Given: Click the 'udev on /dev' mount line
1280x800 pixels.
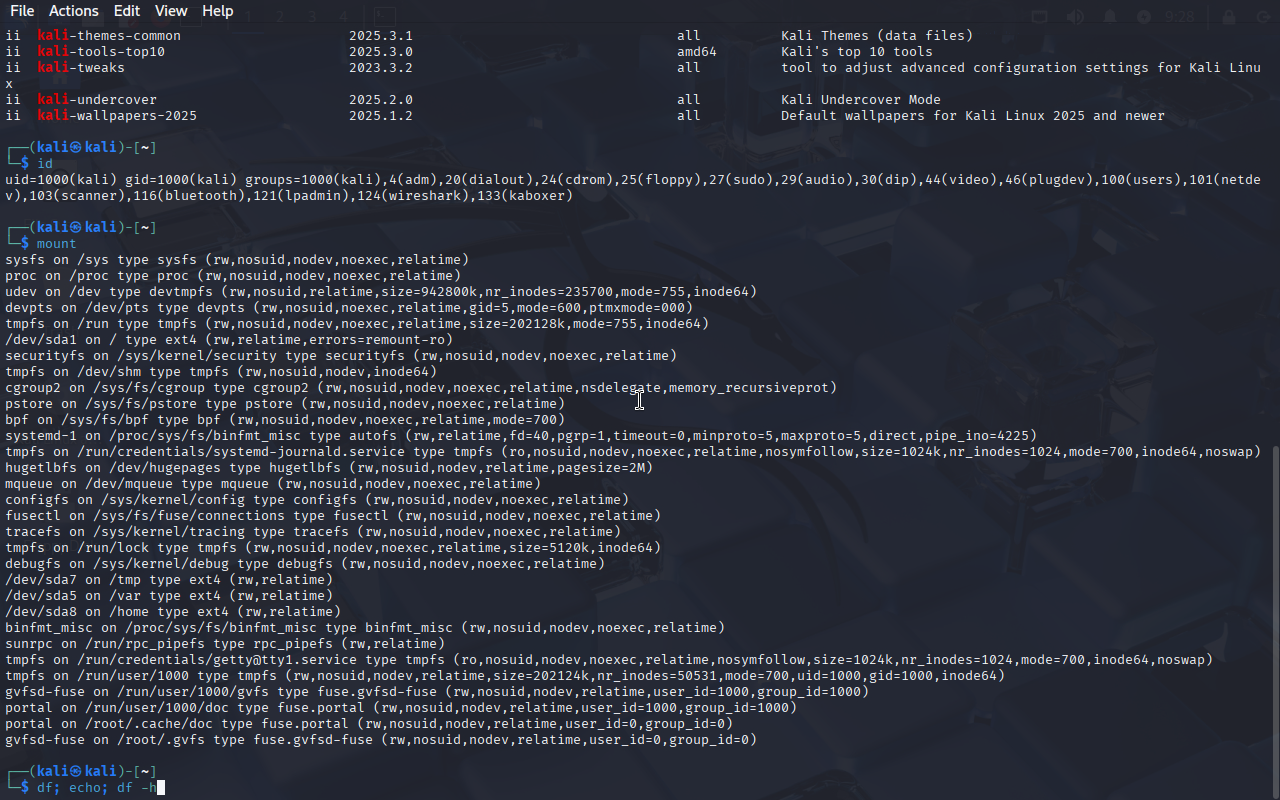Looking at the screenshot, I should click(381, 292).
